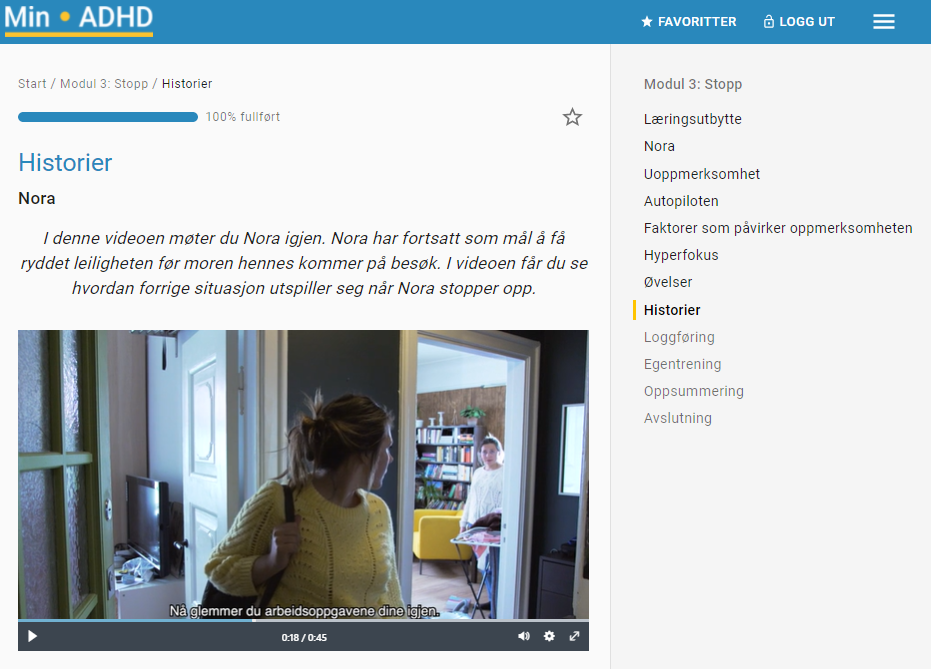931x669 pixels.
Task: Open Læringsutbytte in sidebar
Action: click(x=692, y=119)
